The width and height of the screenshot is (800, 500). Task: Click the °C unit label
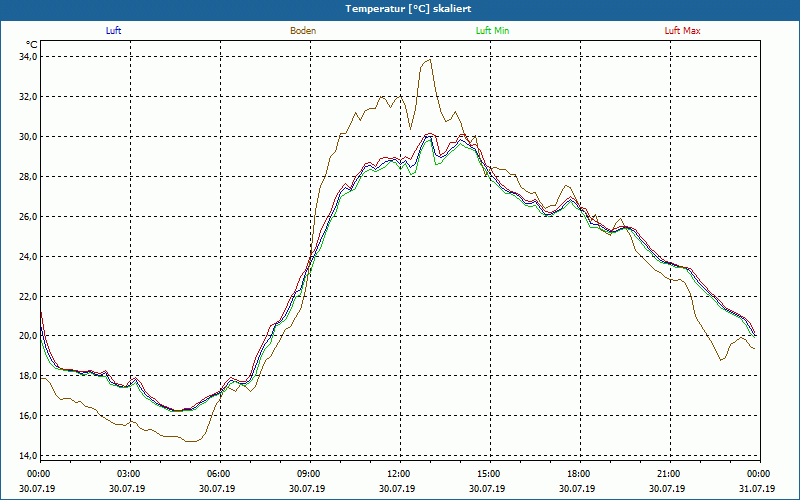point(31,45)
